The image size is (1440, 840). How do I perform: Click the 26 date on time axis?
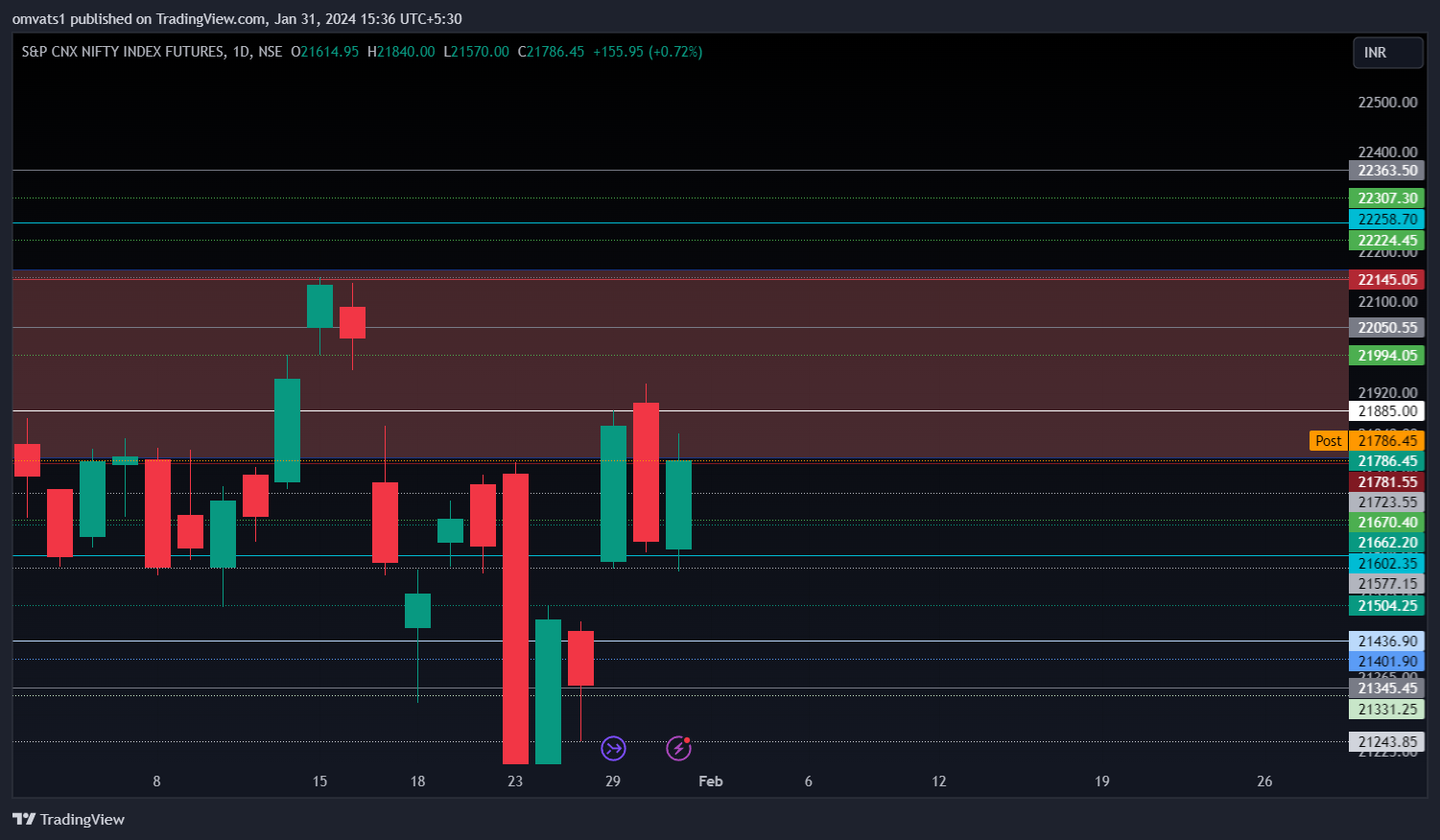pyautogui.click(x=1264, y=782)
